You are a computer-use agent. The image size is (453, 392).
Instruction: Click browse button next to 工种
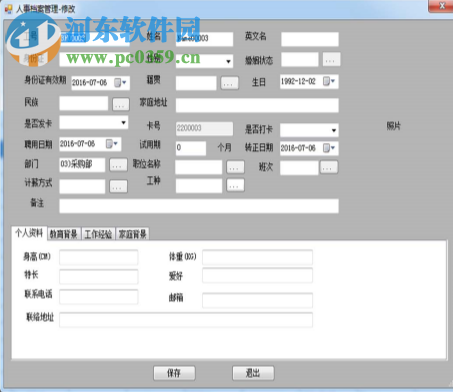tap(235, 185)
